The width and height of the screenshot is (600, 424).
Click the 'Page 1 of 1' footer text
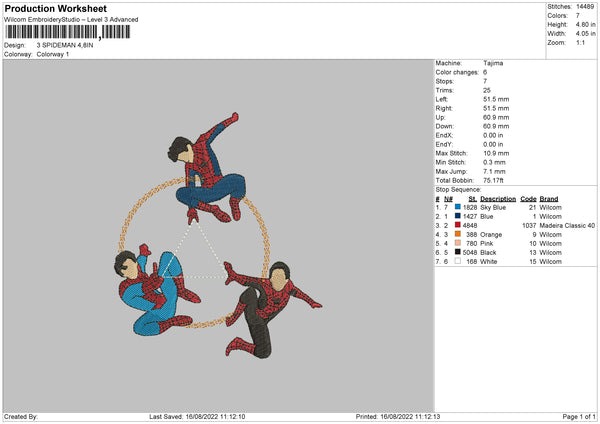tap(579, 417)
